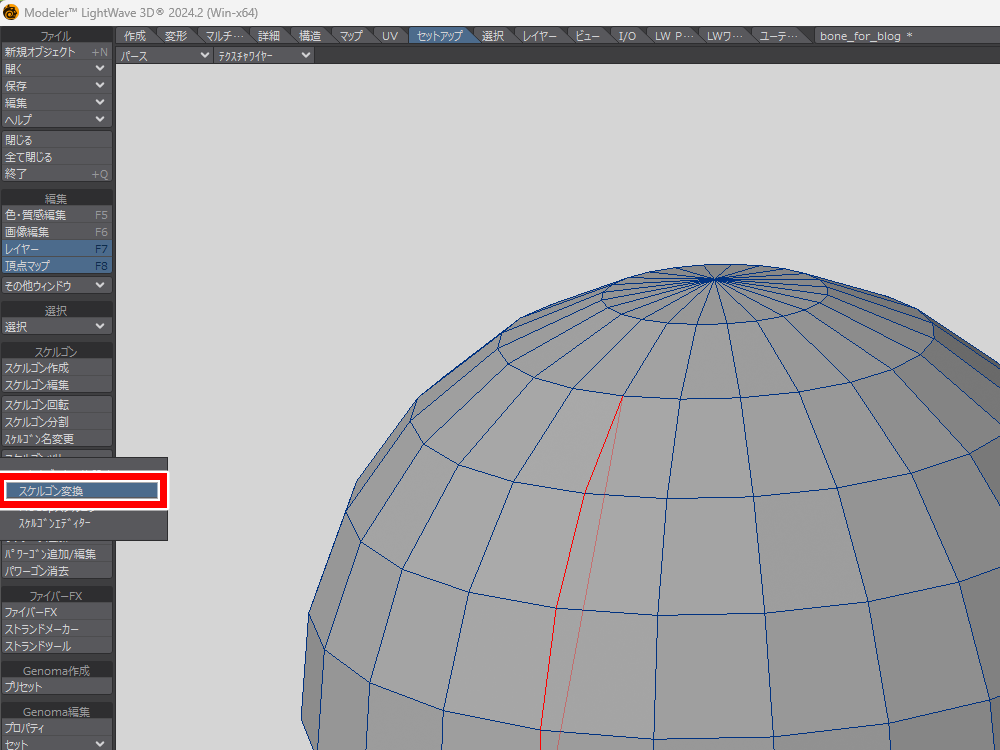Screen dimensions: 1000x750
Task: Open the パース viewport type dropdown
Action: click(x=164, y=56)
